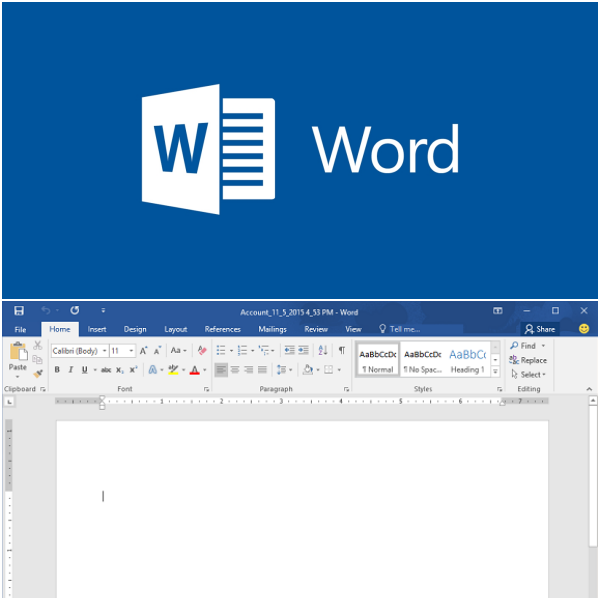The image size is (600, 600).
Task: Open the Borders dropdown arrow
Action: [x=339, y=370]
